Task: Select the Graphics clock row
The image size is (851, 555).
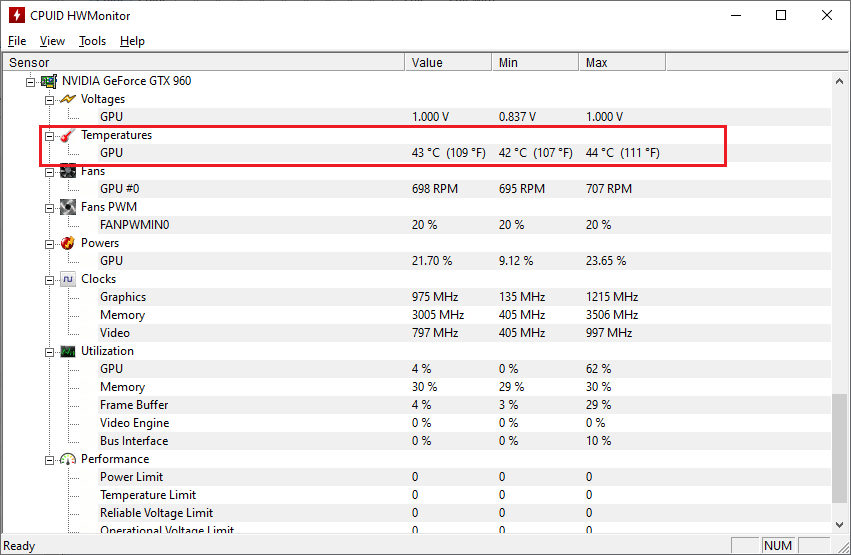Action: (417, 297)
